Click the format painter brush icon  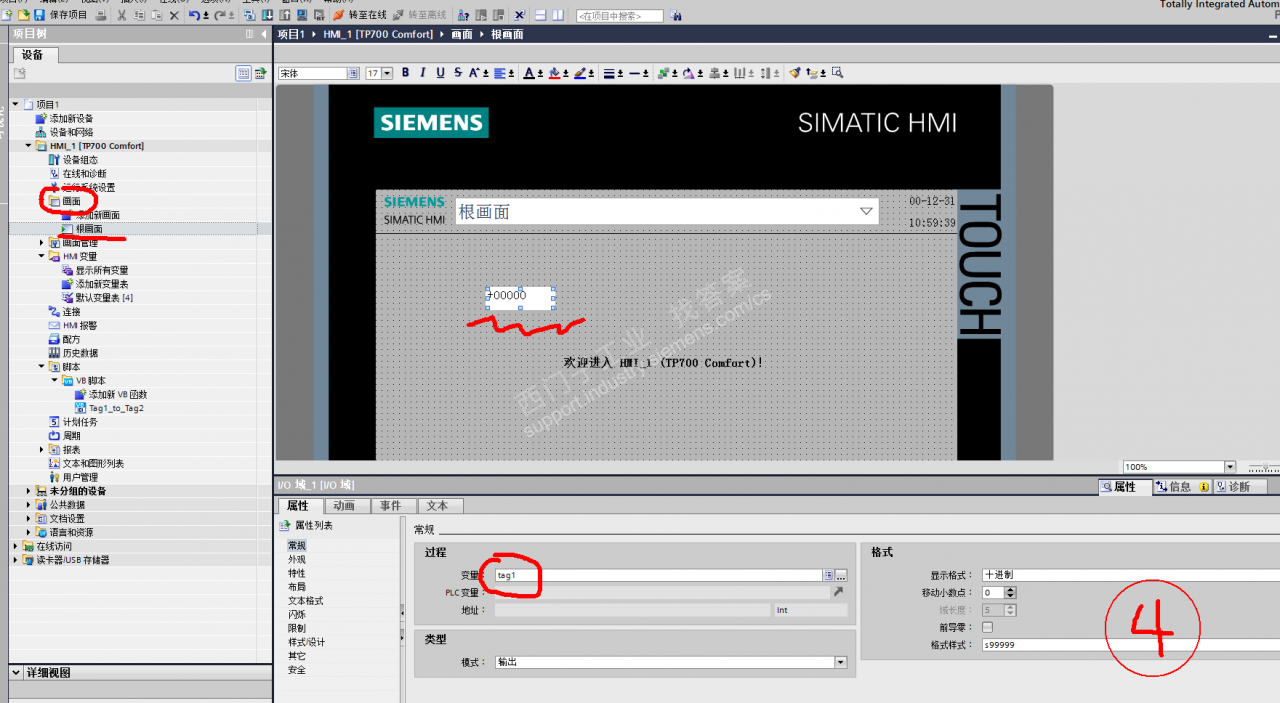pyautogui.click(x=795, y=73)
